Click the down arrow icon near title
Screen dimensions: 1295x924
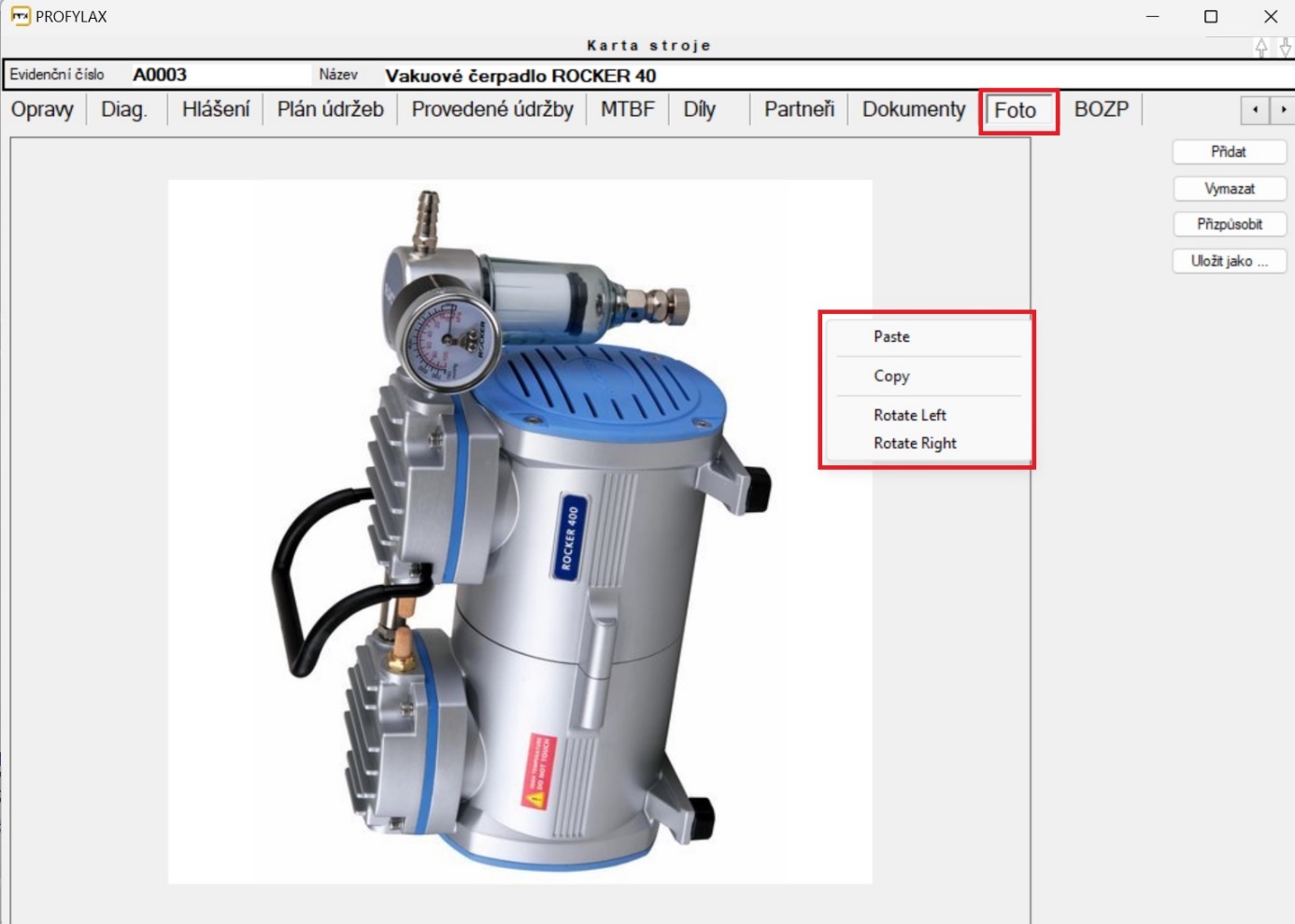[1286, 48]
